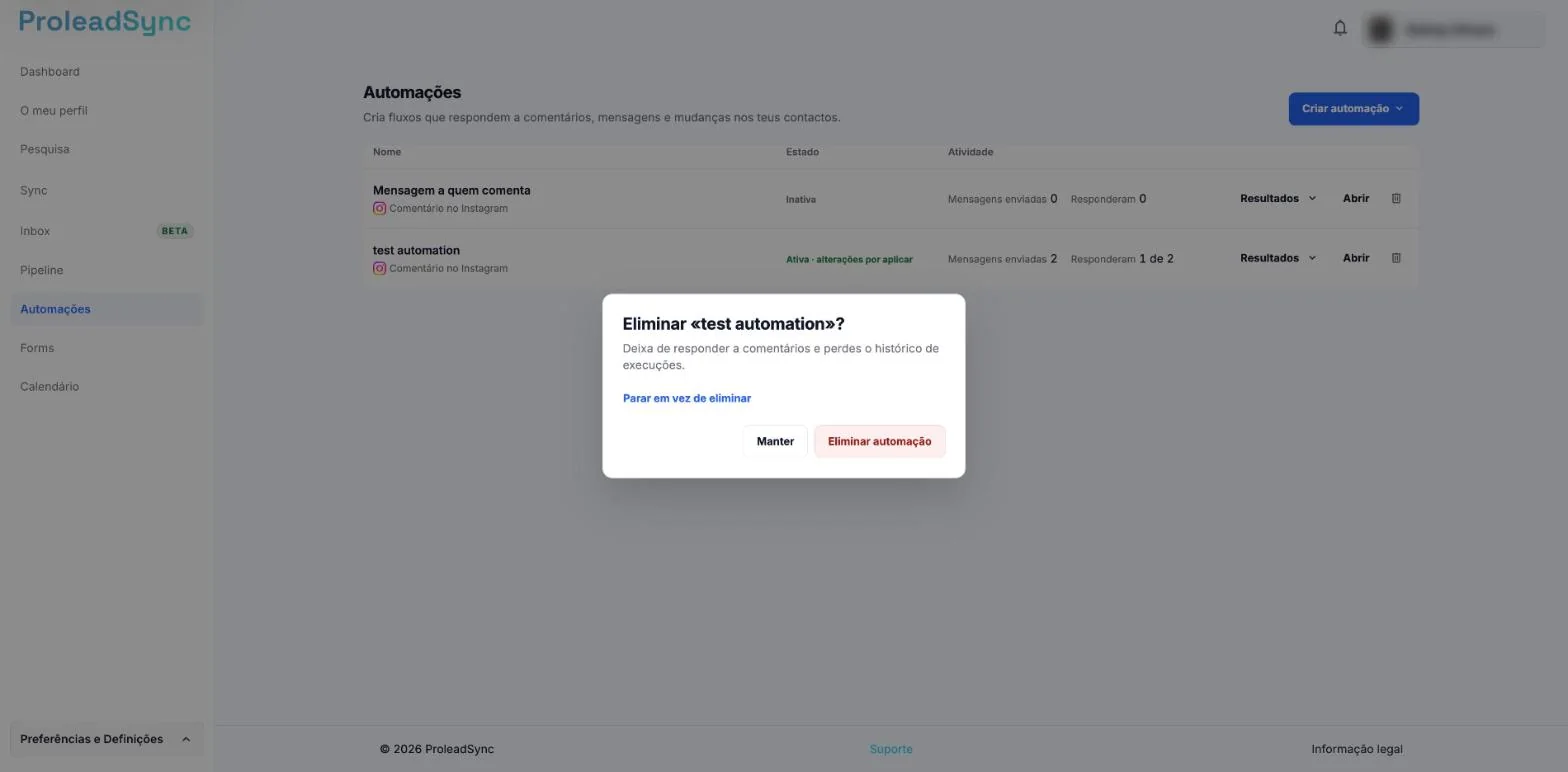The width and height of the screenshot is (1568, 772).
Task: Click the 'Nome' column header
Action: (387, 152)
